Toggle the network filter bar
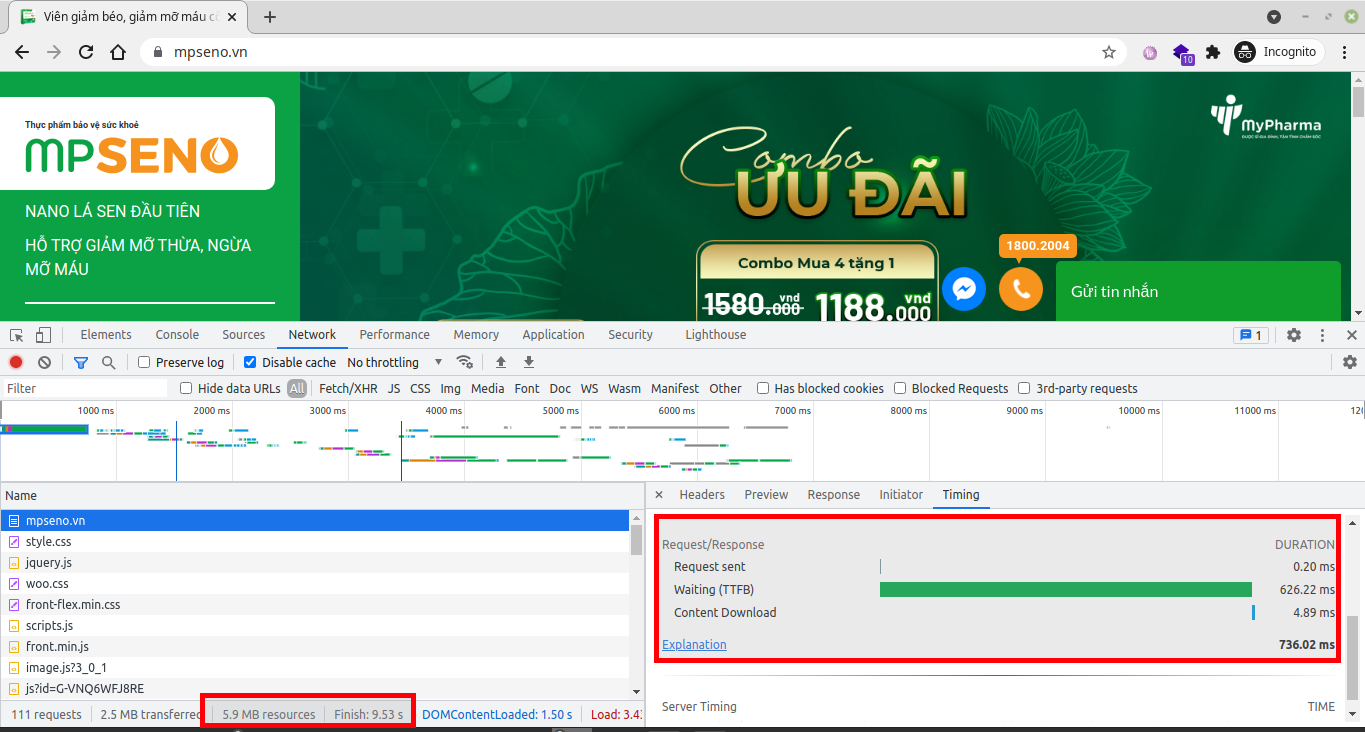Screen dimensions: 1365x732 coord(81,362)
